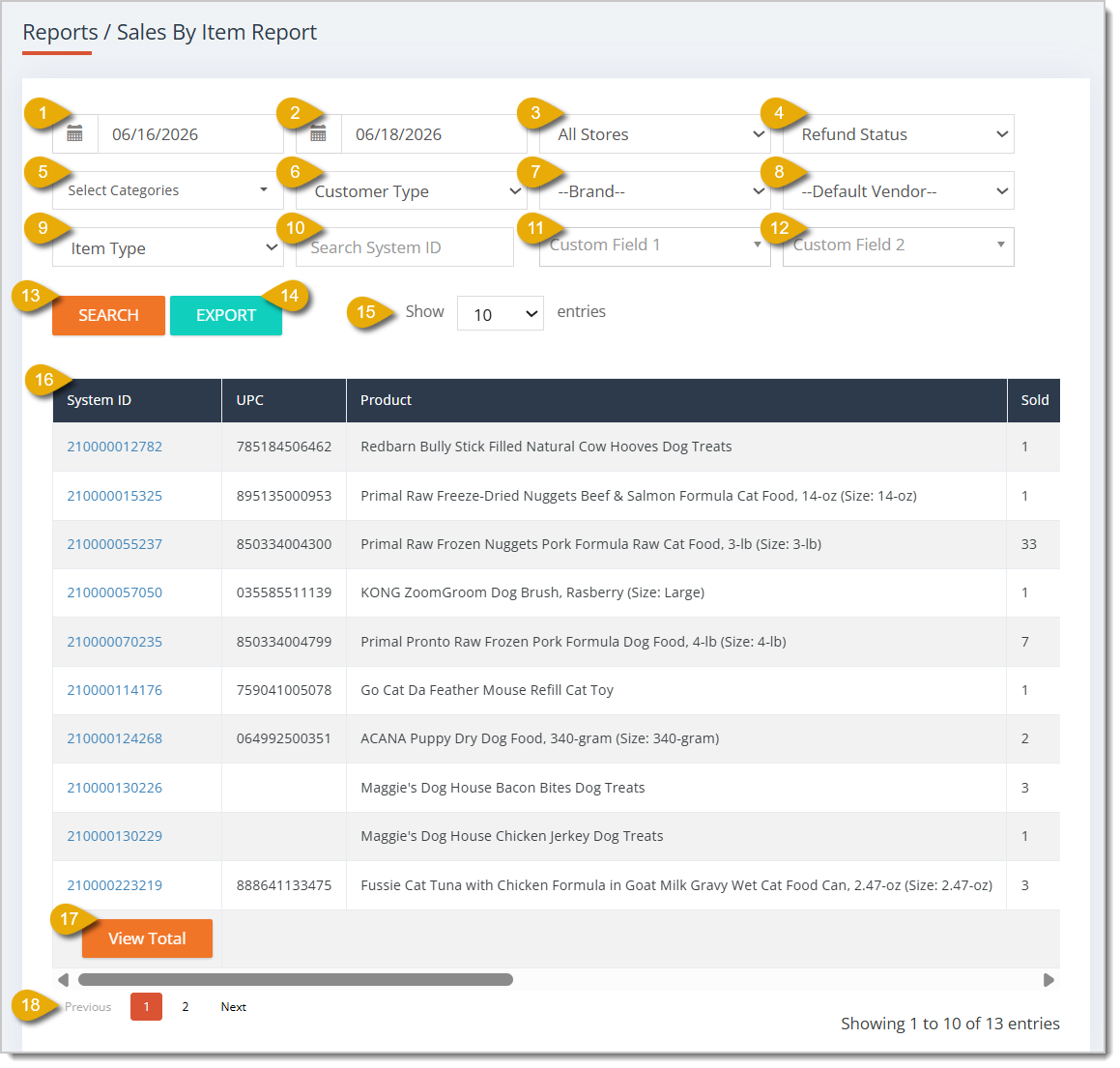Click the SEARCH button

[x=108, y=315]
